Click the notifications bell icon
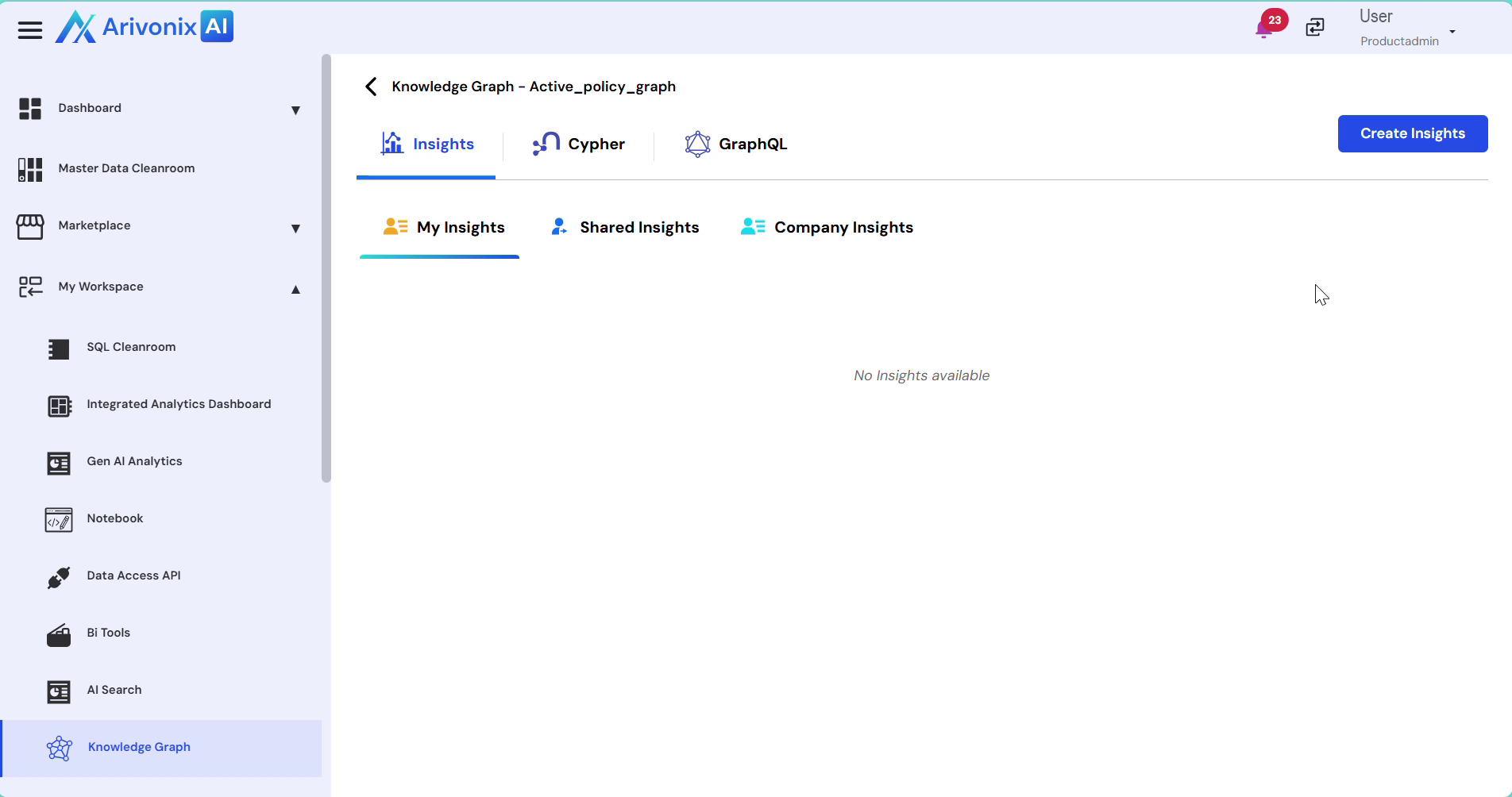The image size is (1512, 797). click(x=1263, y=29)
